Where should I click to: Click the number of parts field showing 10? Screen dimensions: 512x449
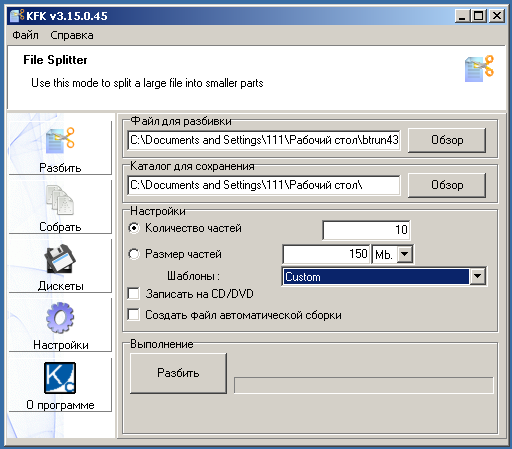pos(366,230)
